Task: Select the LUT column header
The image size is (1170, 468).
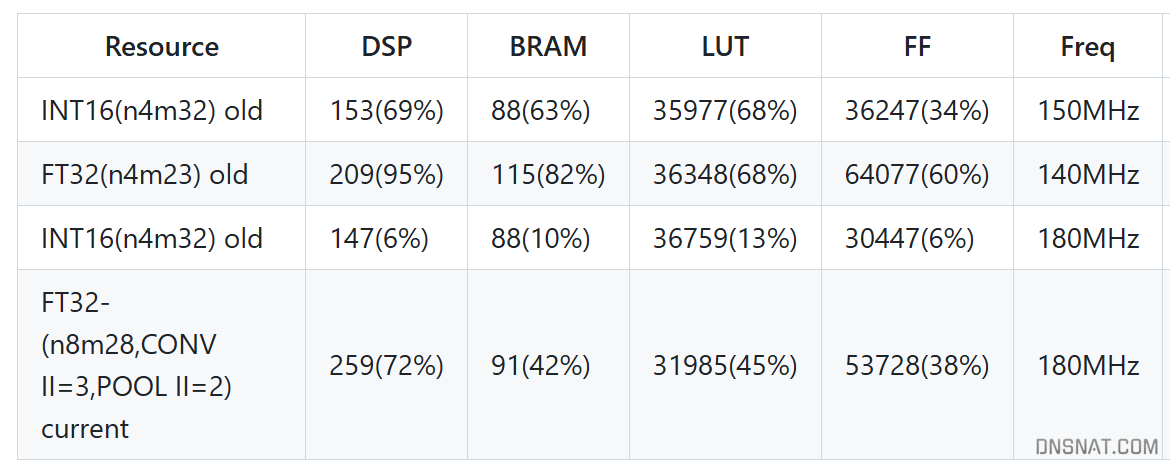Action: click(725, 46)
